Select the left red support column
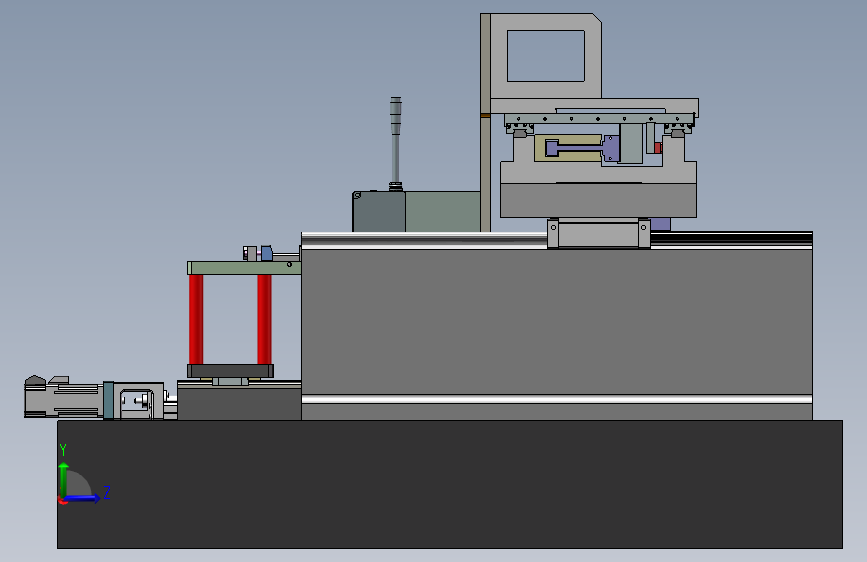 pos(196,319)
